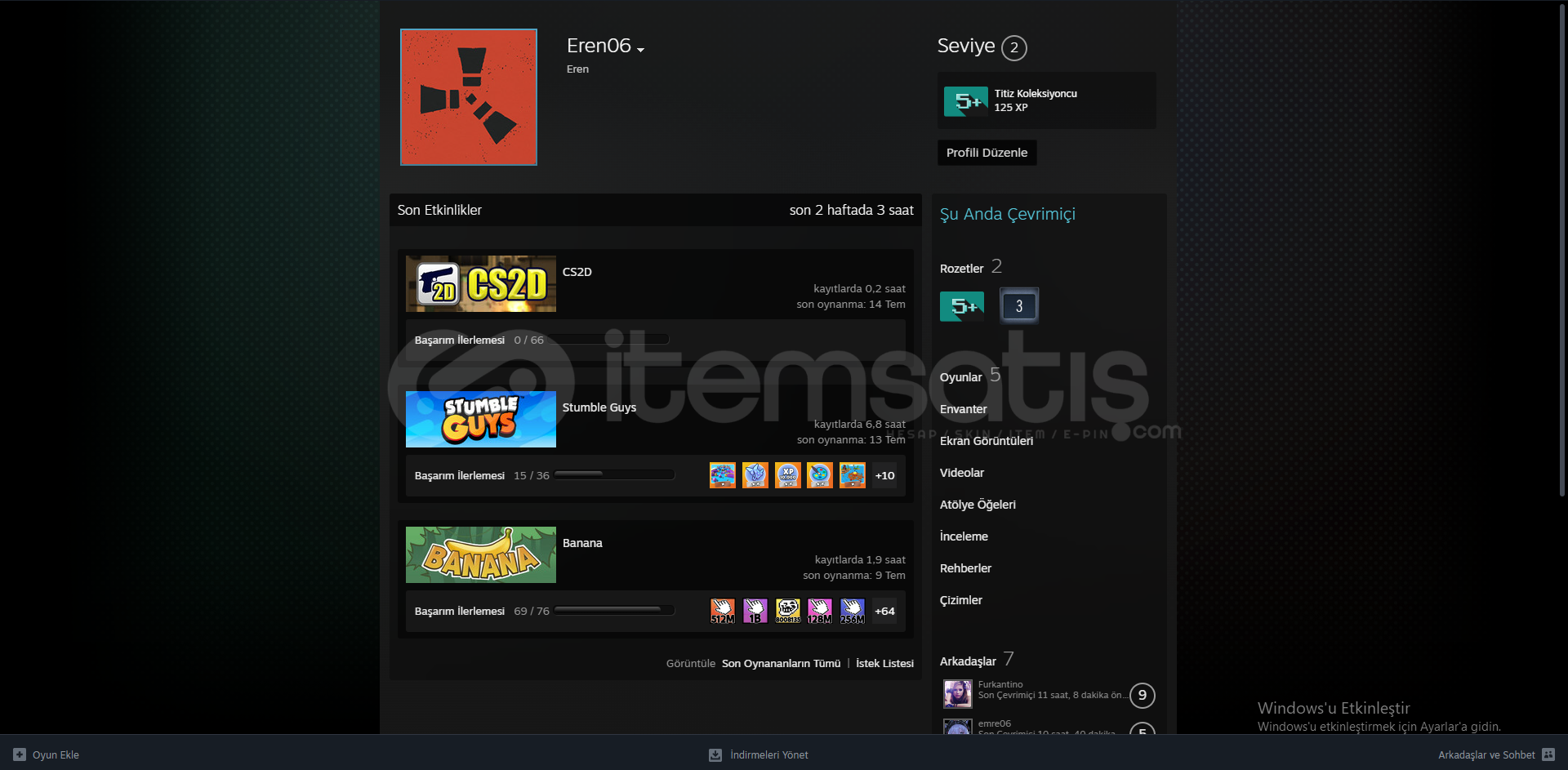This screenshot has height=770, width=1568.
Task: Click second Stumble Guys achievement icon
Action: point(755,475)
